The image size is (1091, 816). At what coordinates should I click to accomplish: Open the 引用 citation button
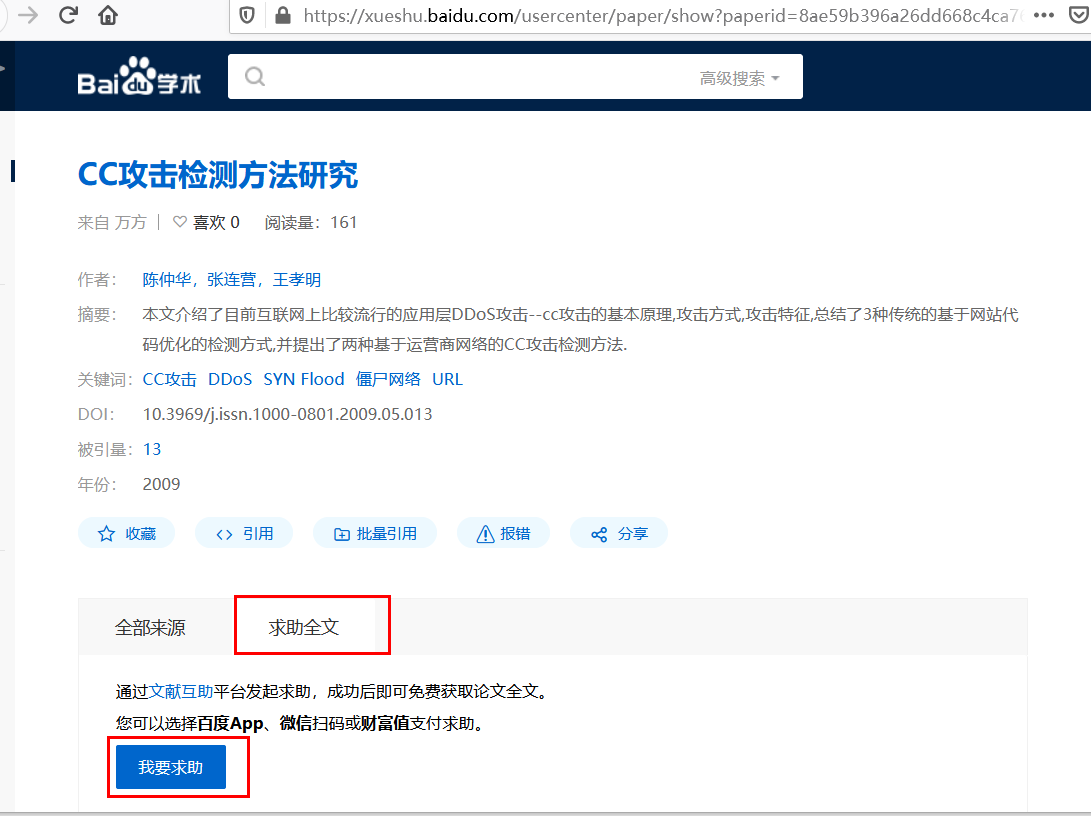(244, 534)
